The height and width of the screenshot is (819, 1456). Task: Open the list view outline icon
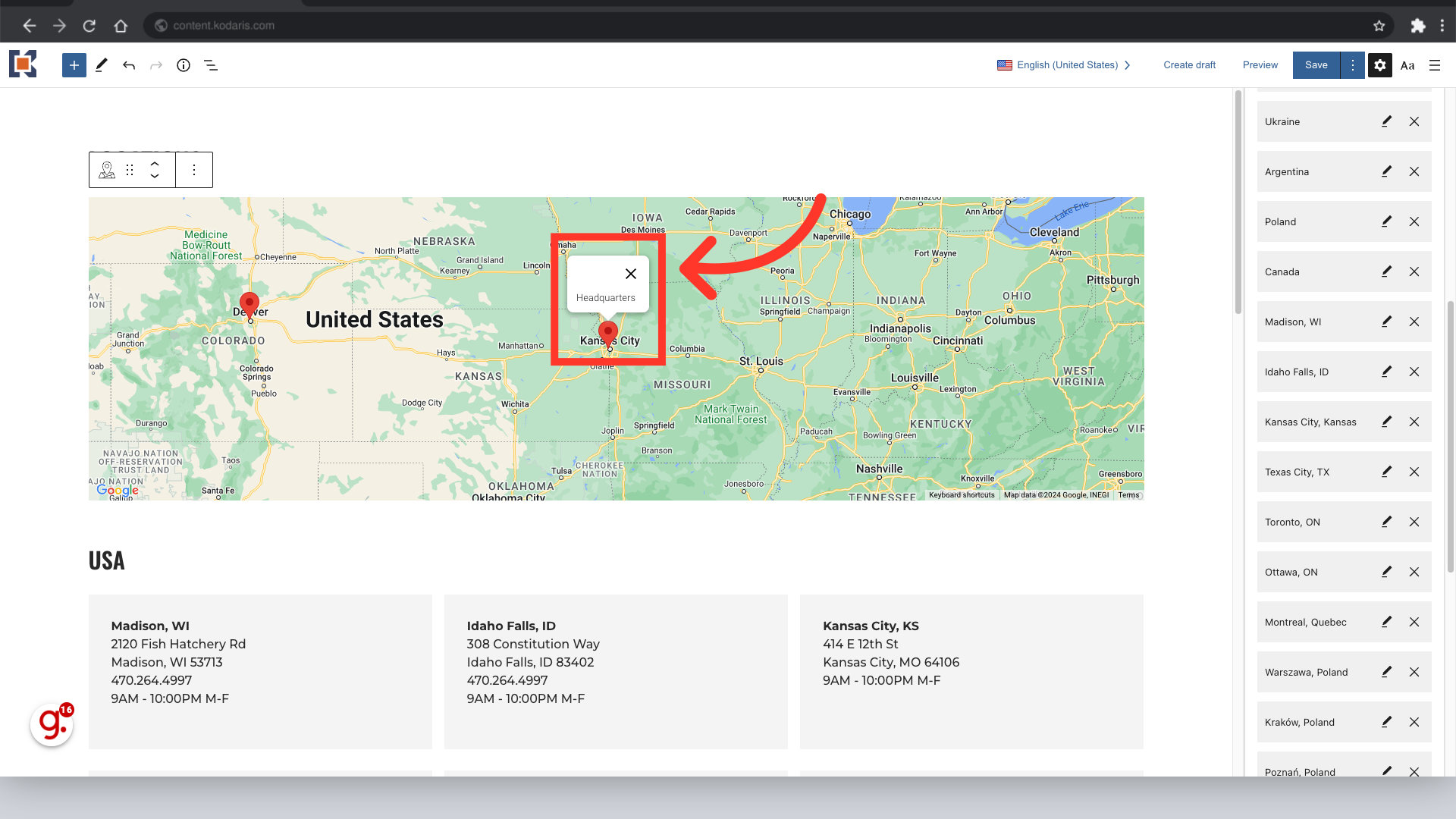pyautogui.click(x=211, y=65)
